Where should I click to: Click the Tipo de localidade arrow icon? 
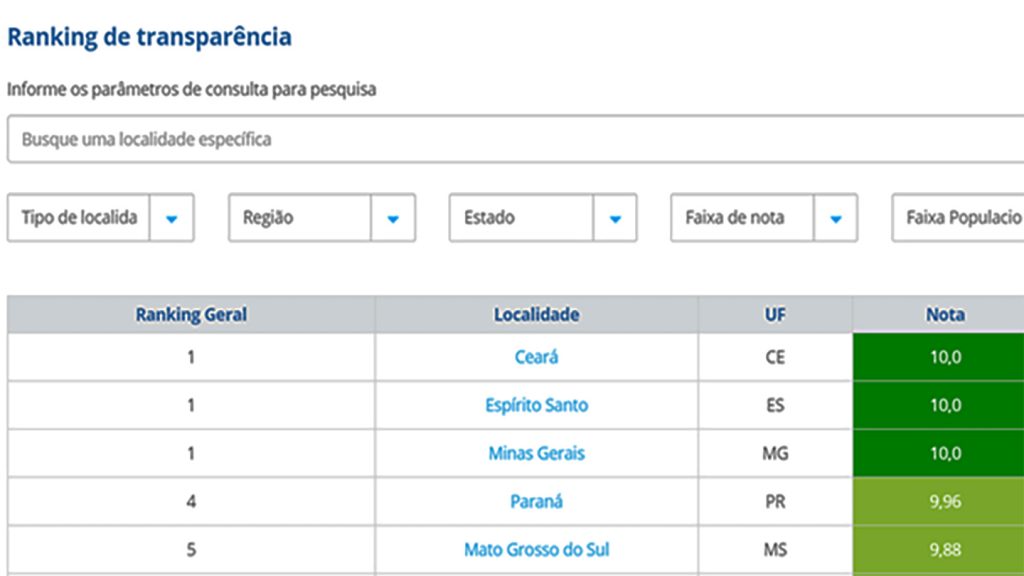(172, 218)
